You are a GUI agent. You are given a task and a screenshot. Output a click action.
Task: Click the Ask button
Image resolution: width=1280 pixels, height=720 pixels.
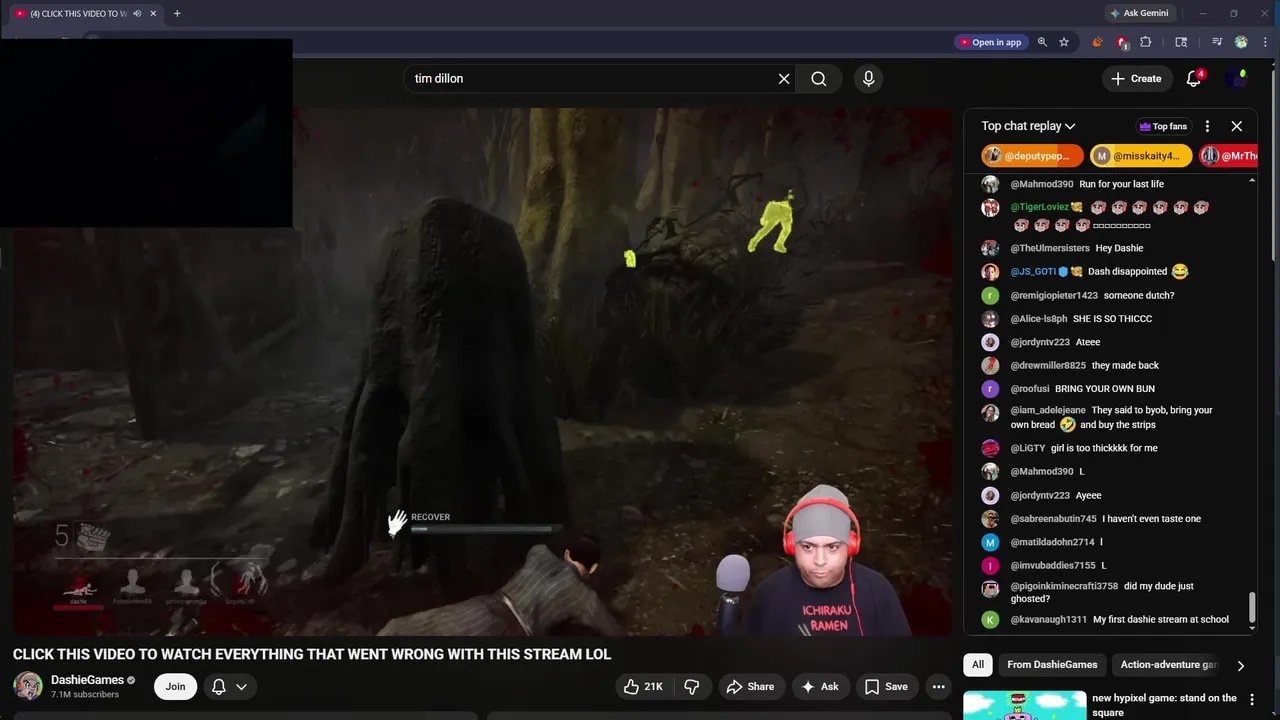click(820, 686)
